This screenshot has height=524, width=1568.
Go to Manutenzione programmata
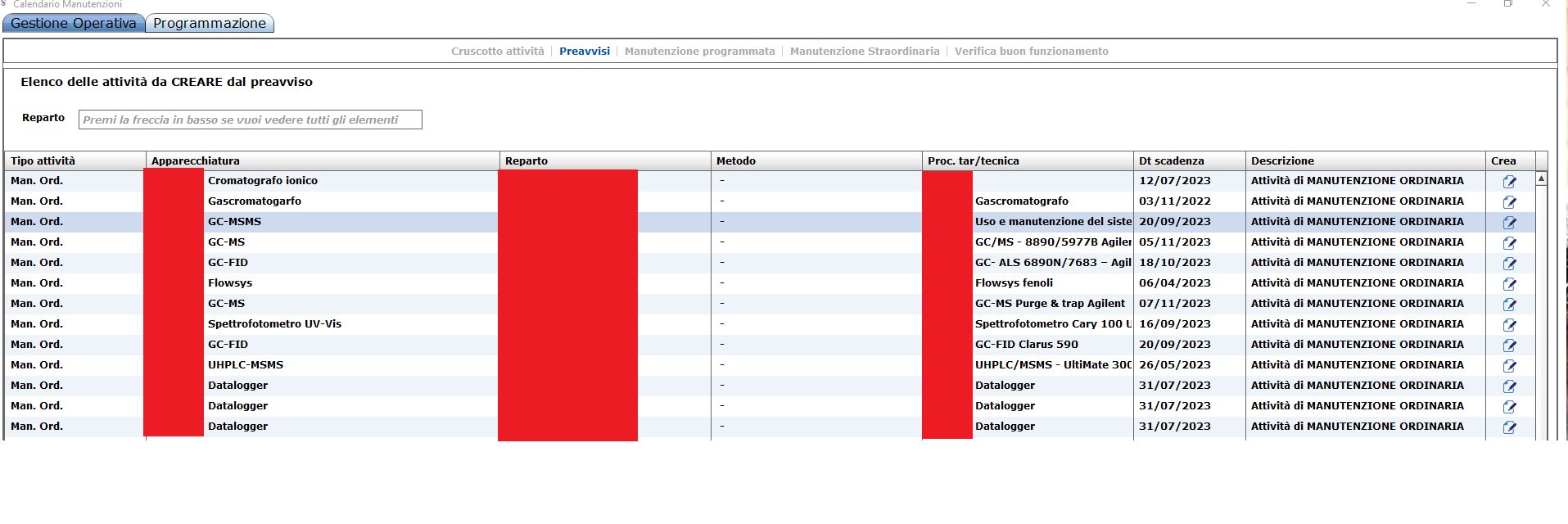click(x=699, y=51)
